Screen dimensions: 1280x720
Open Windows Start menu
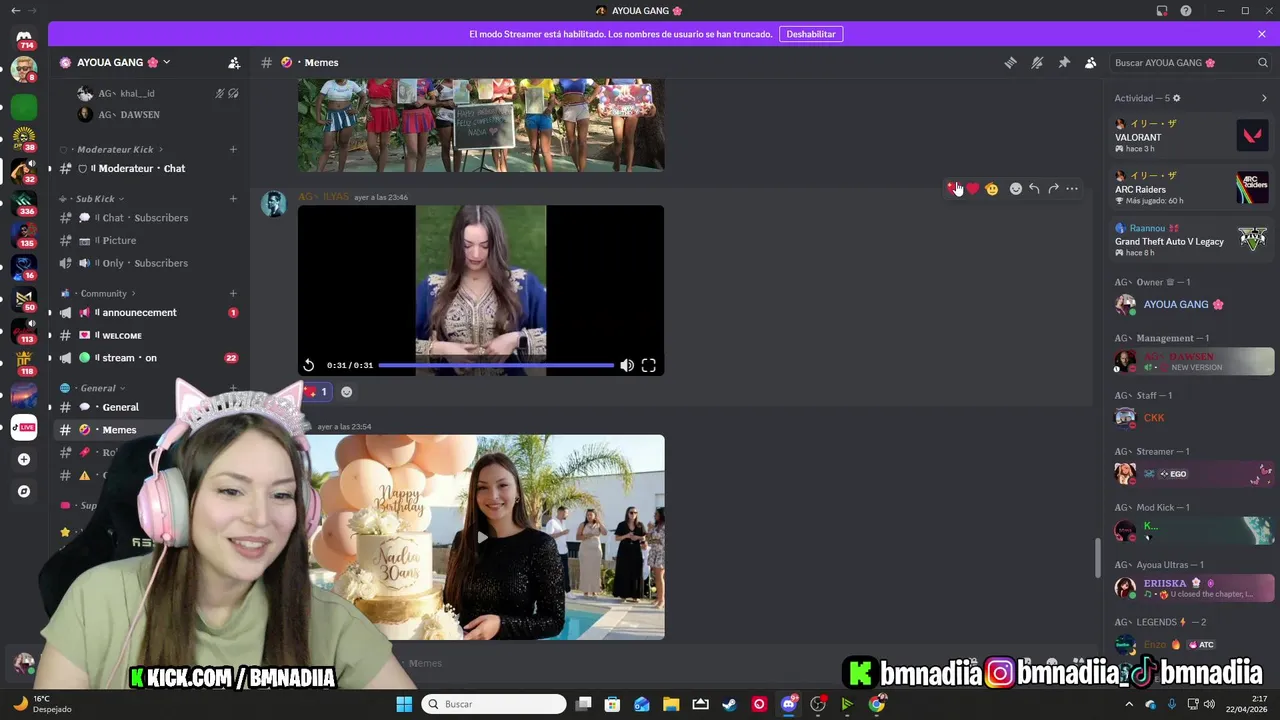(x=404, y=704)
